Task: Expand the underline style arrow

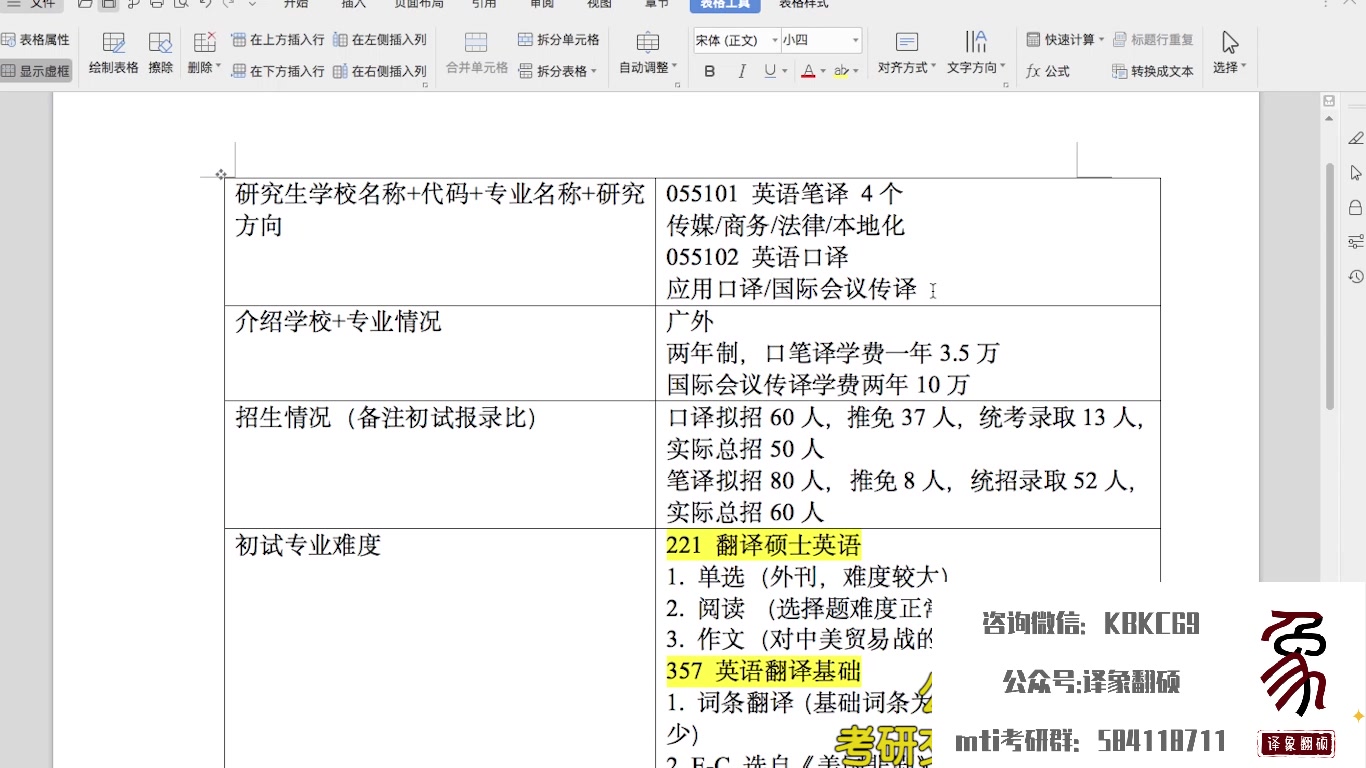Action: coord(784,71)
